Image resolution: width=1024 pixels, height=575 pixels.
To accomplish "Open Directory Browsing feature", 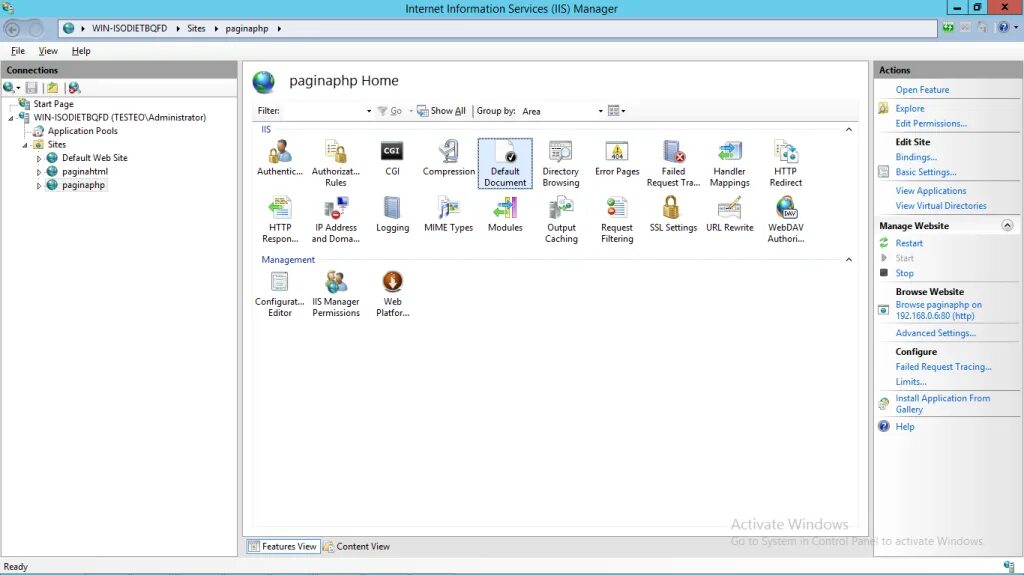I will (x=561, y=163).
